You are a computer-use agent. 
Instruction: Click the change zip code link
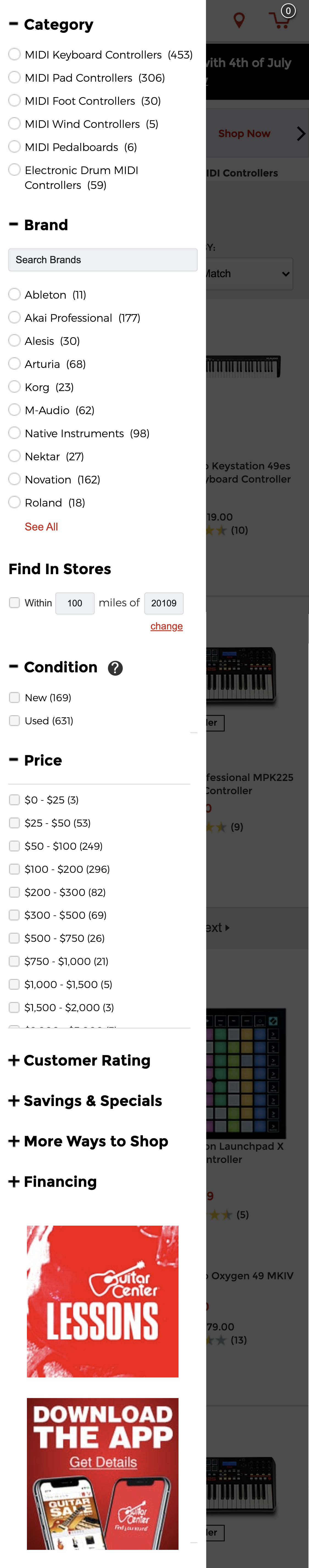coord(166,626)
